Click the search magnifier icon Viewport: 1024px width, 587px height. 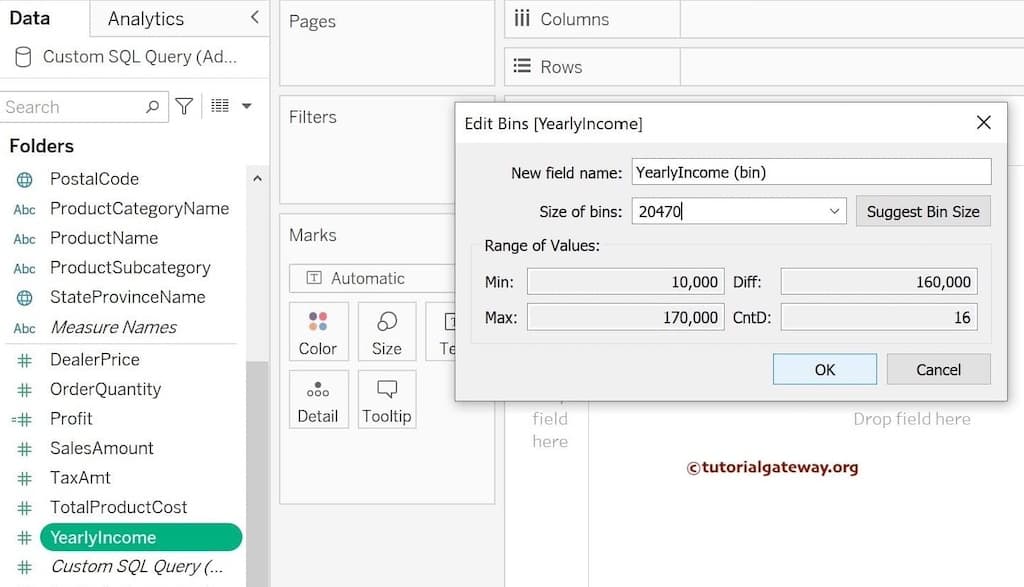(154, 106)
